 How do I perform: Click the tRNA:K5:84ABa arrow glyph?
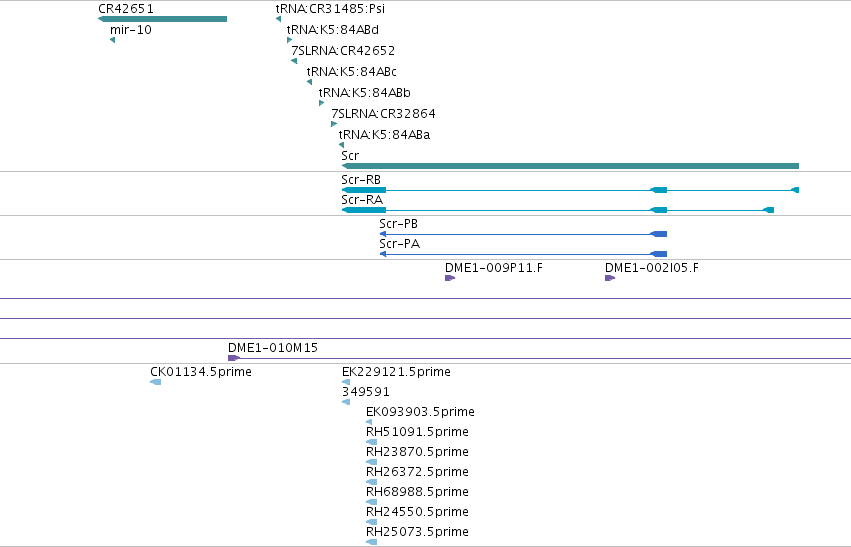coord(341,145)
